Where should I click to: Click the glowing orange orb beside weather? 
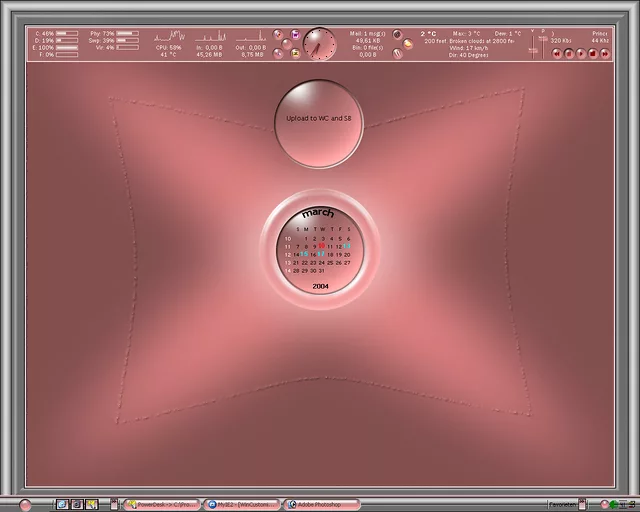408,43
